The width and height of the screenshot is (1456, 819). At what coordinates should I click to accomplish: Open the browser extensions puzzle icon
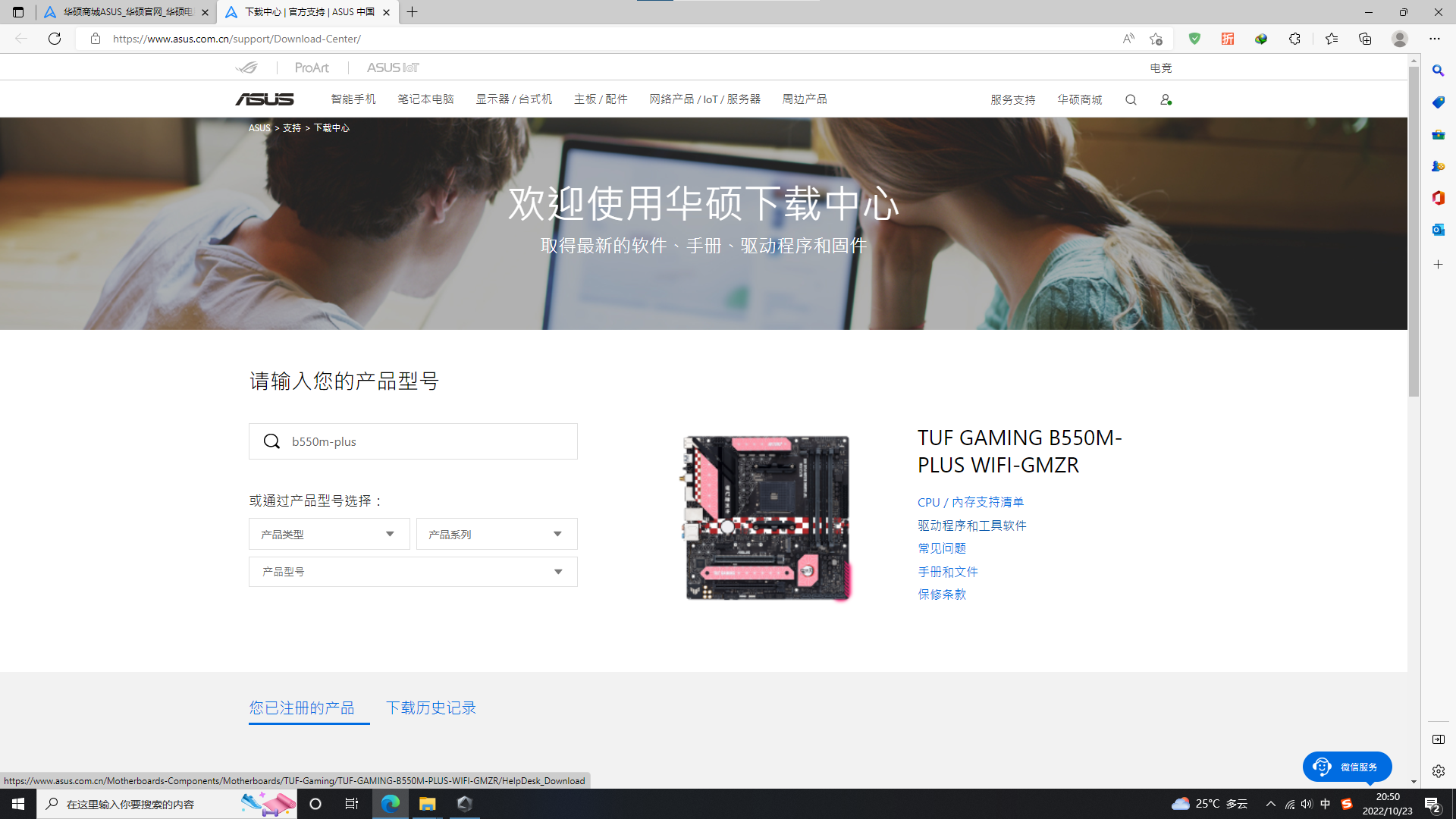coord(1294,39)
